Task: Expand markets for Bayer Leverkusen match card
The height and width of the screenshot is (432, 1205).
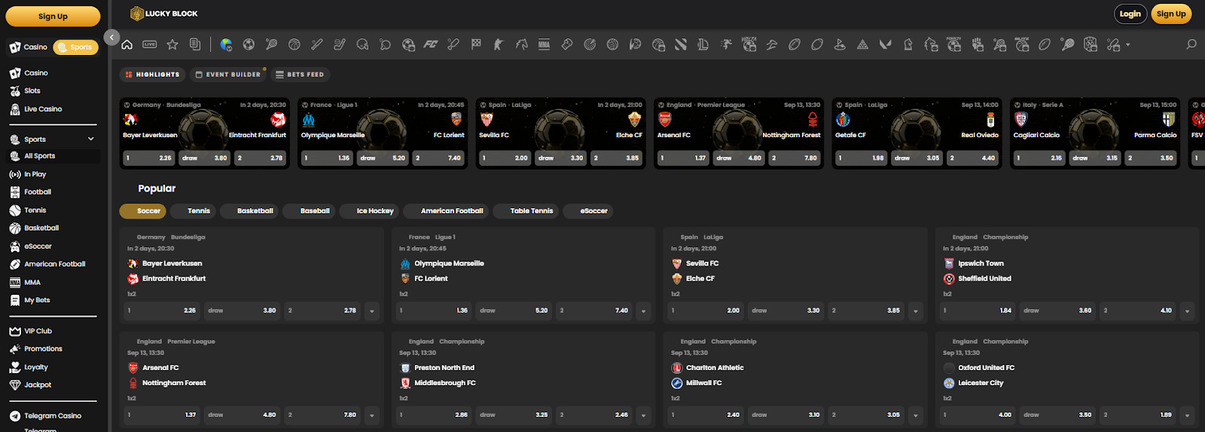Action: tap(372, 311)
